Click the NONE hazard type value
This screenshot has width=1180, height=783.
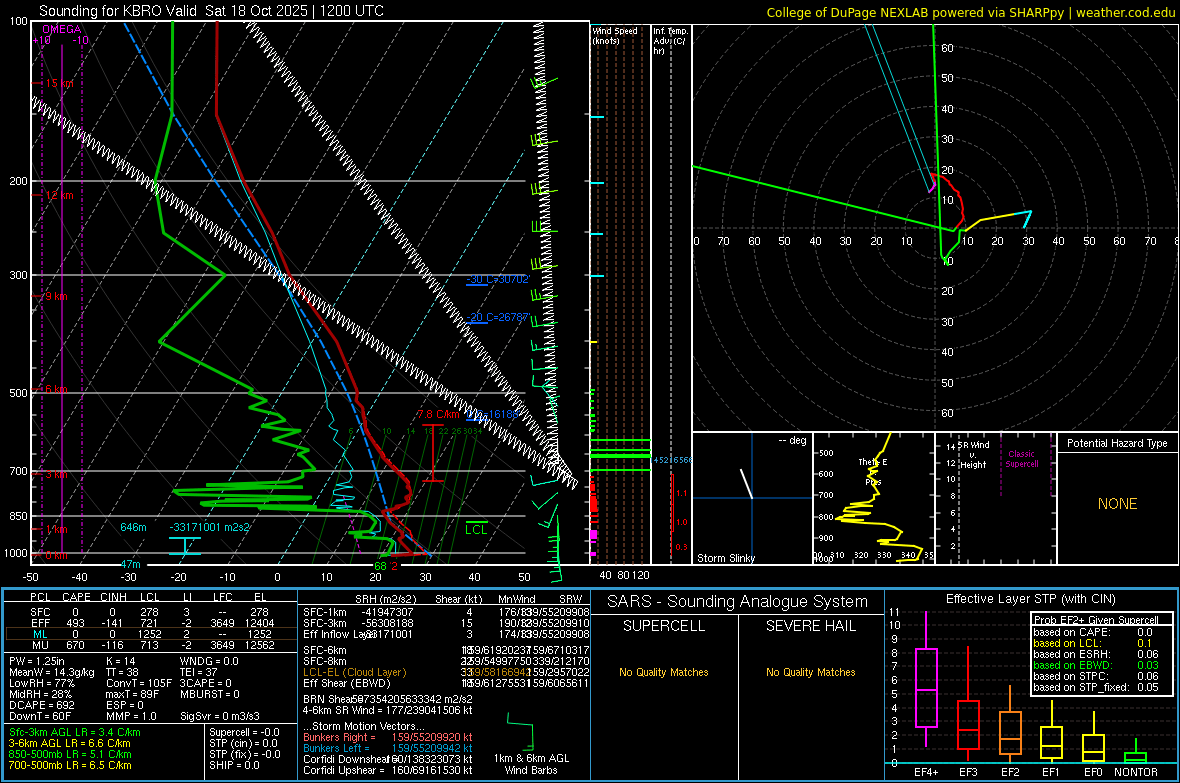tap(1117, 504)
